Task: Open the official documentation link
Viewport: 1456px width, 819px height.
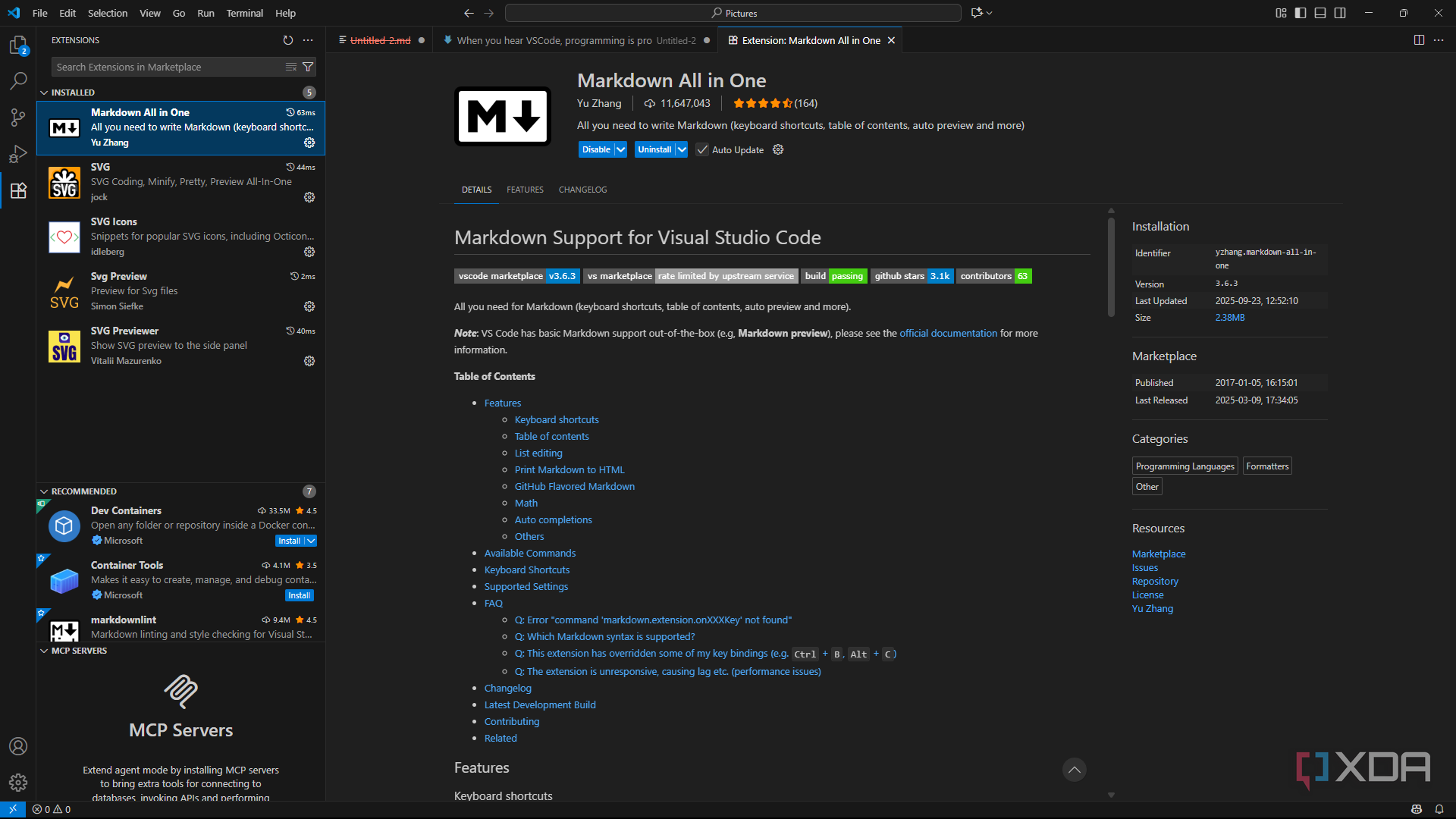Action: (948, 333)
